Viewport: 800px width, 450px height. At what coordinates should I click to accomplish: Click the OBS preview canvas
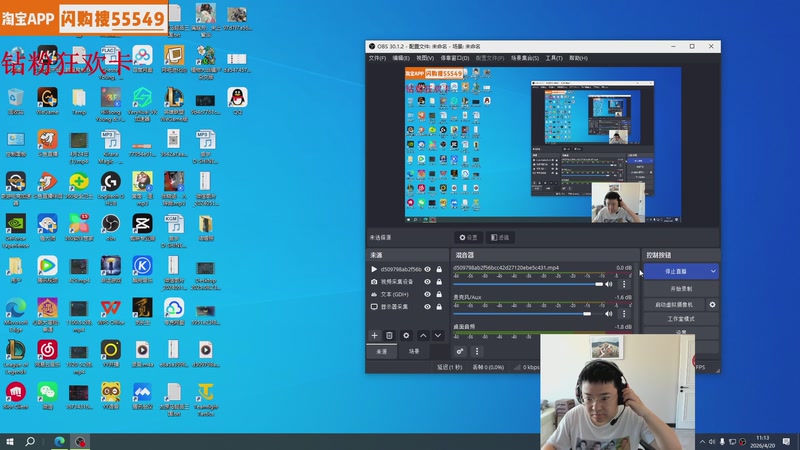click(543, 145)
